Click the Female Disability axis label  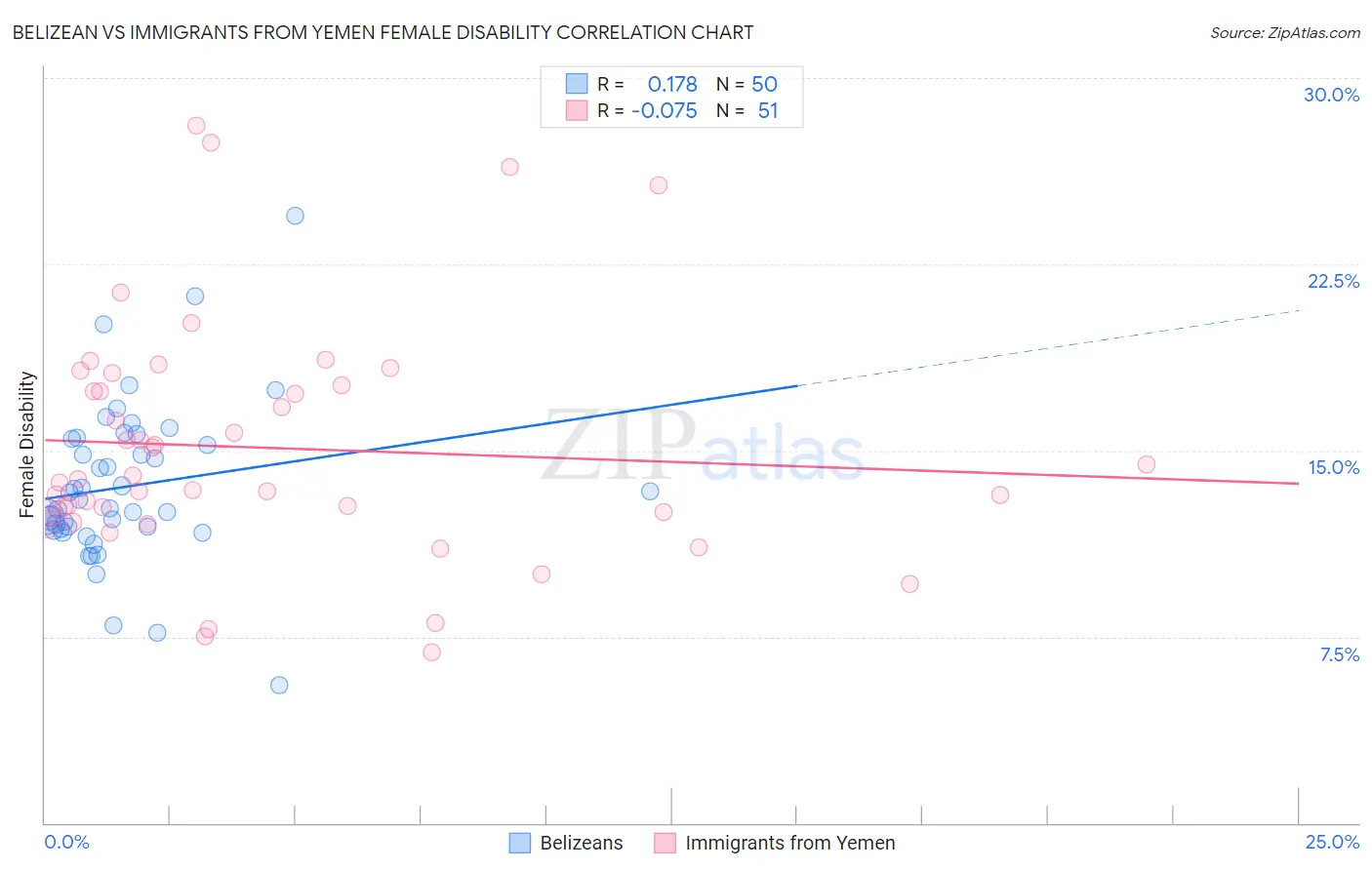(27, 444)
